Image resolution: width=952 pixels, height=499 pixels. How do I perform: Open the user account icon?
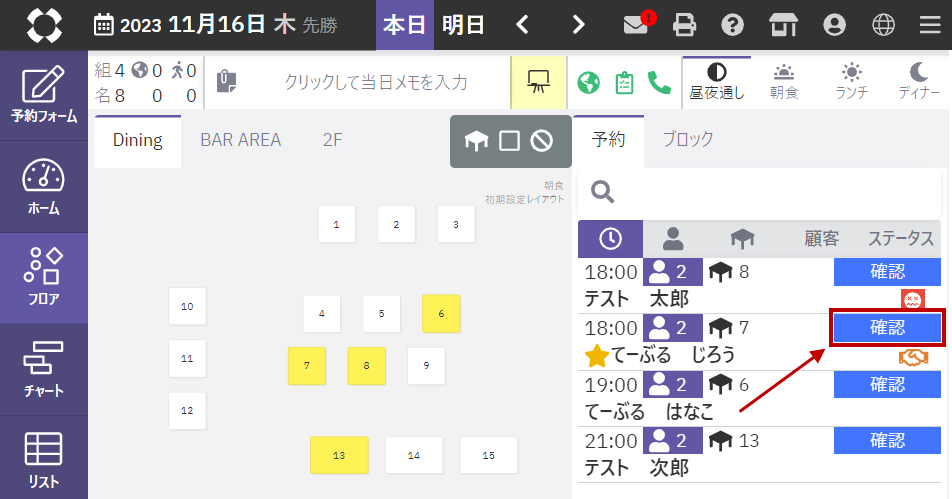(x=833, y=25)
